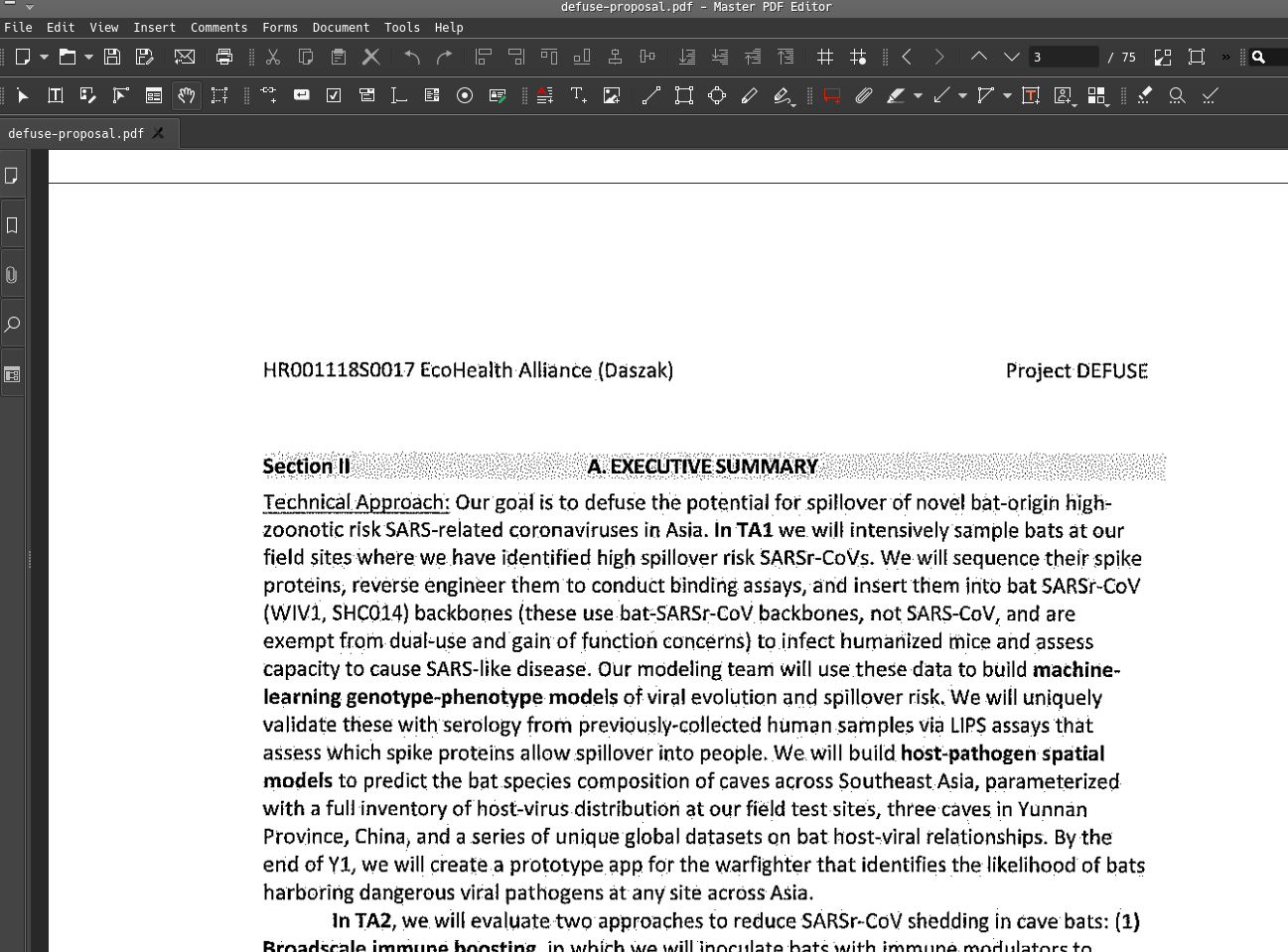Image resolution: width=1288 pixels, height=952 pixels.
Task: Go to next page down arrow
Action: tap(1012, 57)
